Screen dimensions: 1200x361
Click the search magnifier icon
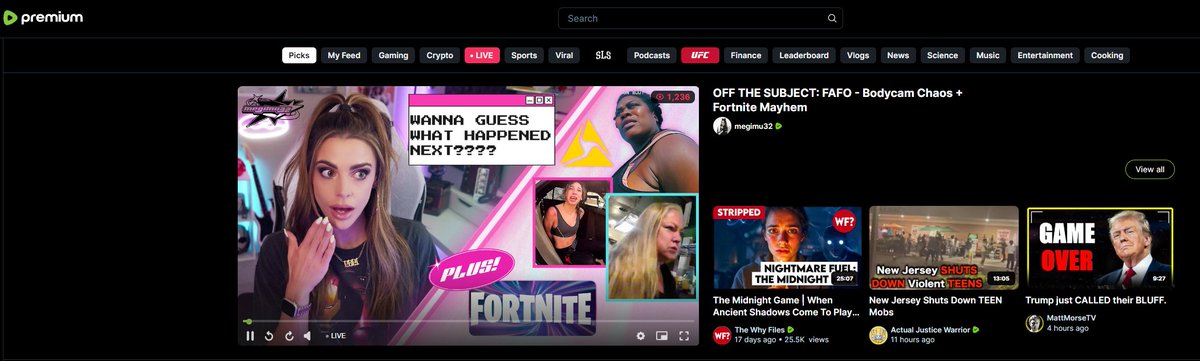pyautogui.click(x=832, y=18)
